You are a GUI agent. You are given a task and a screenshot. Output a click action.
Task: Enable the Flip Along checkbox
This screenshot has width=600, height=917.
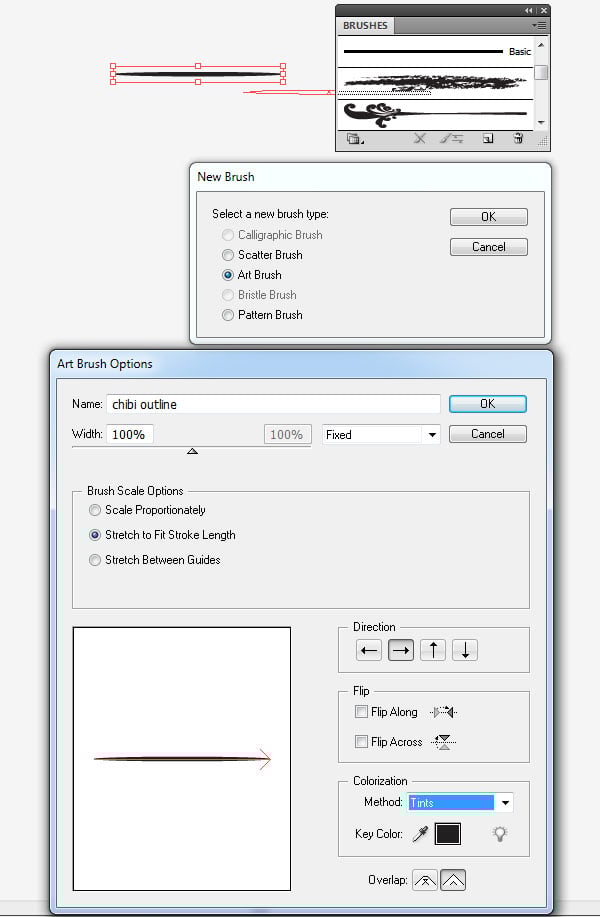pos(361,712)
